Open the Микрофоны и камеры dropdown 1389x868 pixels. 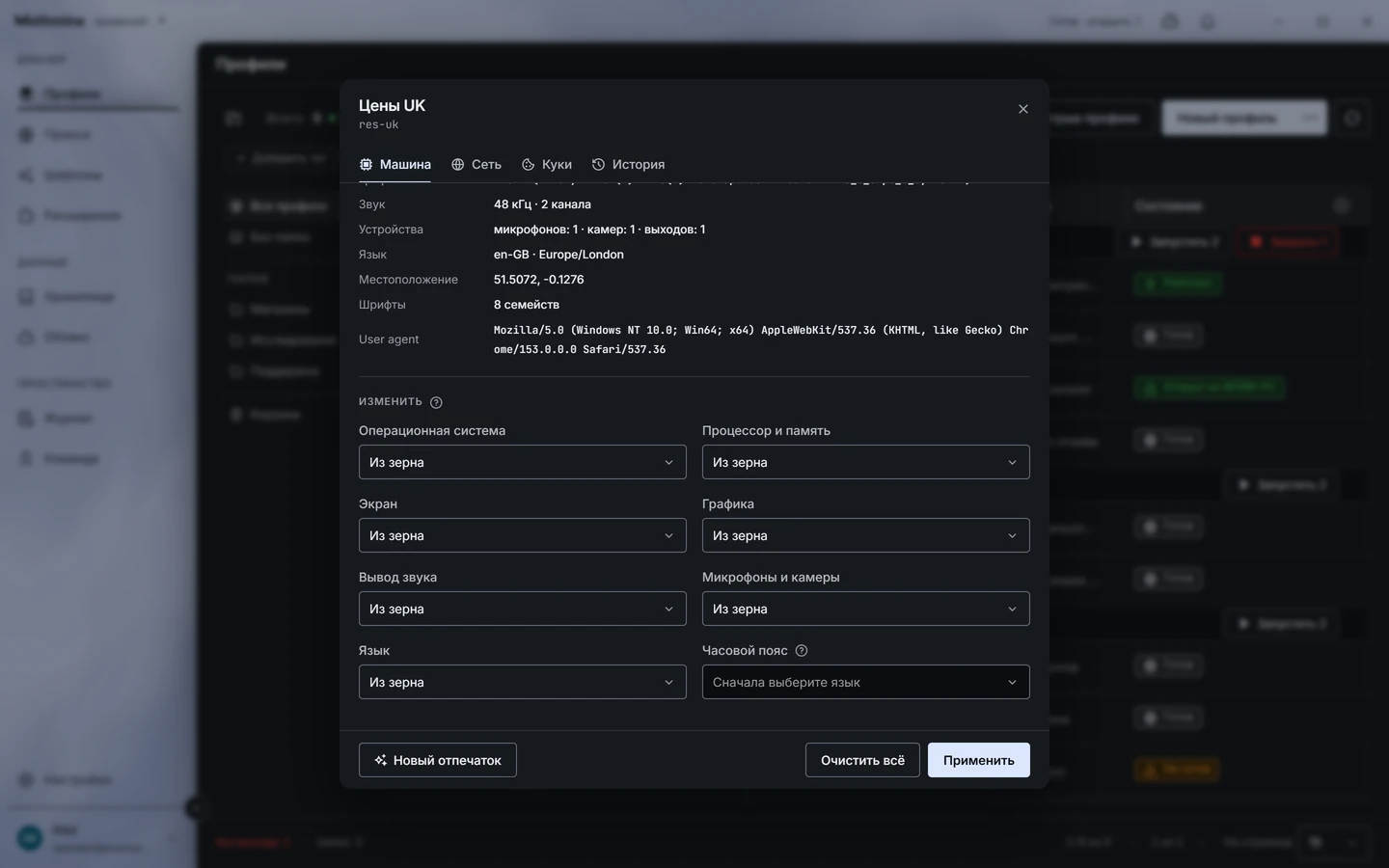866,609
